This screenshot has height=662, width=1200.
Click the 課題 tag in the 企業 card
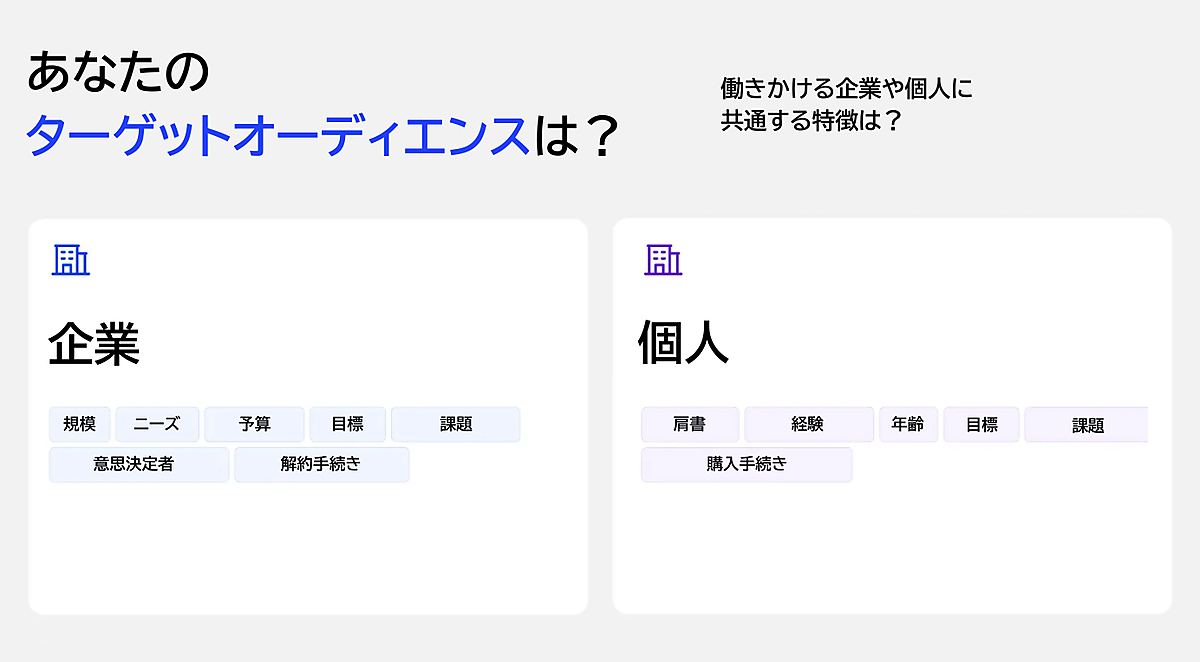click(x=455, y=424)
